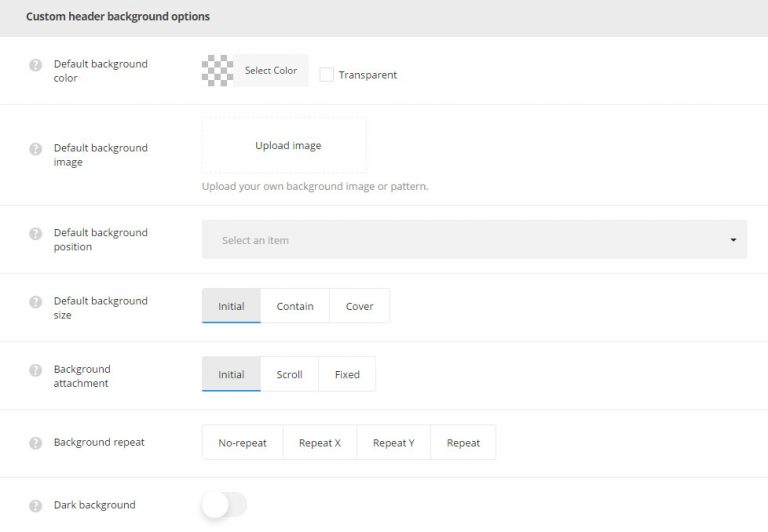This screenshot has width=768, height=532.
Task: Choose Repeat Y for Background repeat
Action: (394, 443)
